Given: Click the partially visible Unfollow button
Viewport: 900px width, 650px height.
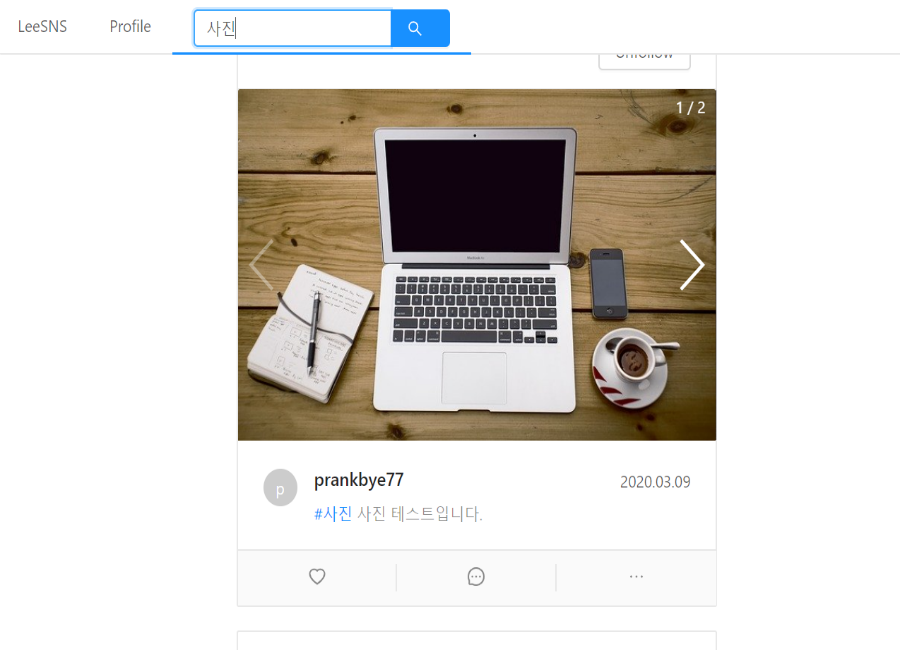Looking at the screenshot, I should coord(644,61).
